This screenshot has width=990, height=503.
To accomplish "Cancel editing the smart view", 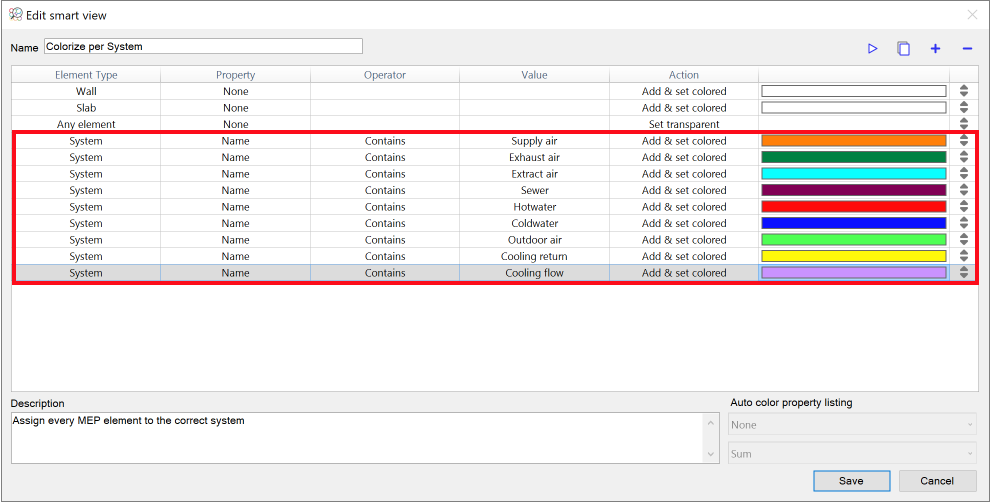I will click(937, 481).
